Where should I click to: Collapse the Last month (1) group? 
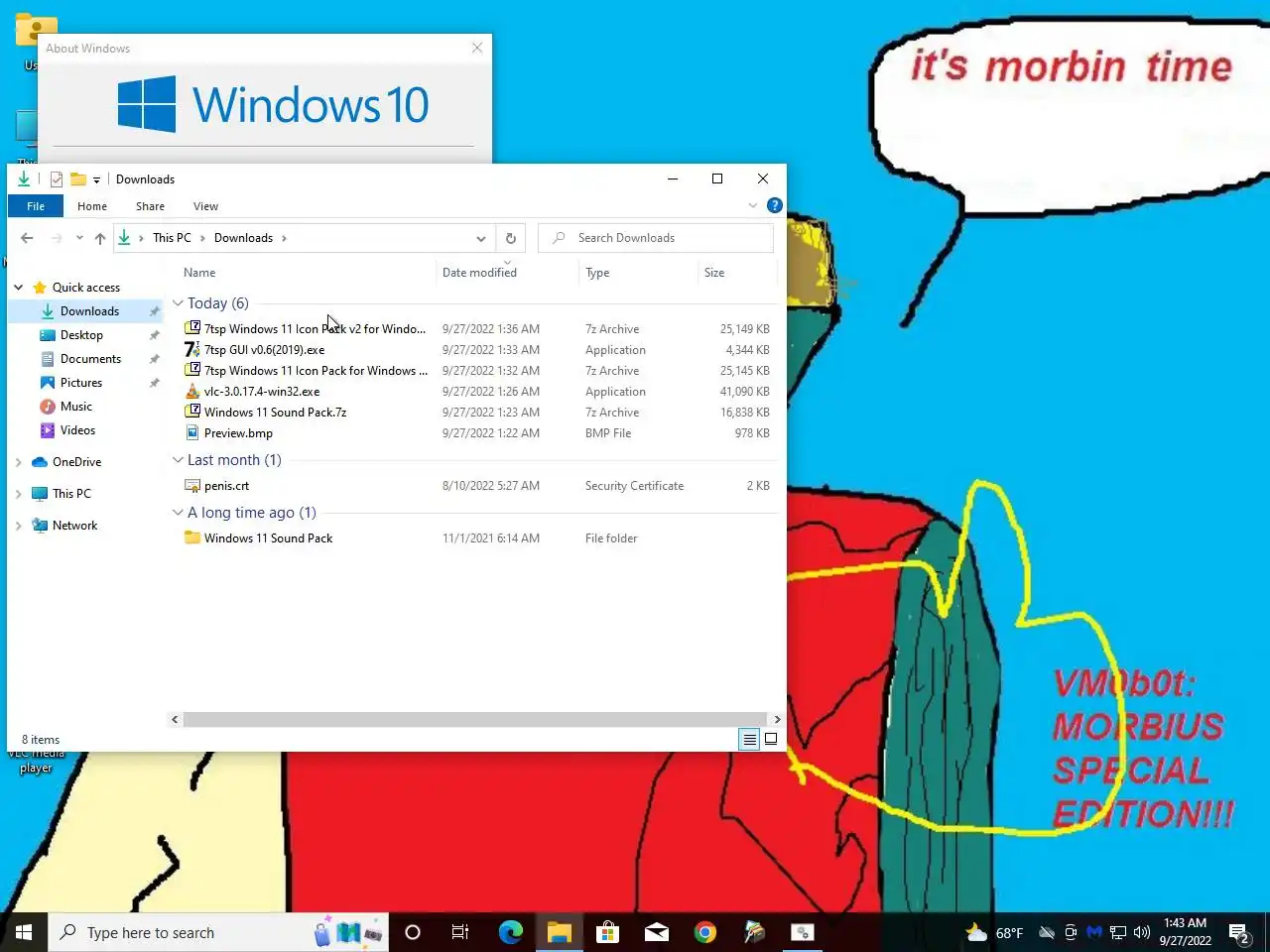178,460
